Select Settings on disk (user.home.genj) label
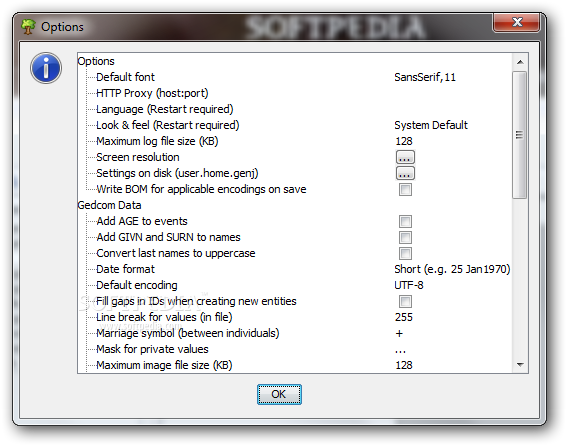Viewport: 567px width, 446px height. [x=177, y=173]
